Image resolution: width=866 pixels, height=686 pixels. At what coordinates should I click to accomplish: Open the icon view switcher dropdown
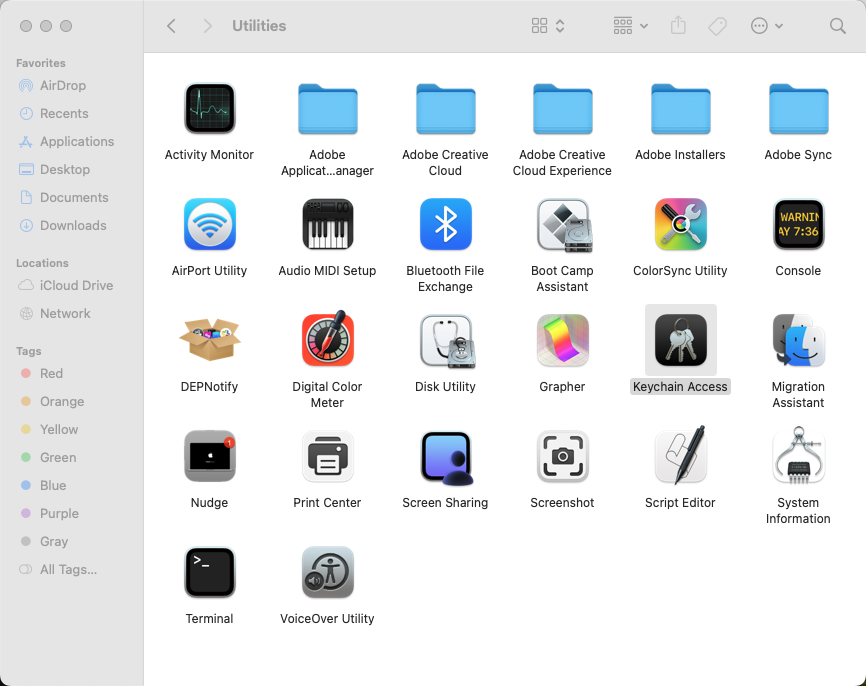click(x=548, y=26)
